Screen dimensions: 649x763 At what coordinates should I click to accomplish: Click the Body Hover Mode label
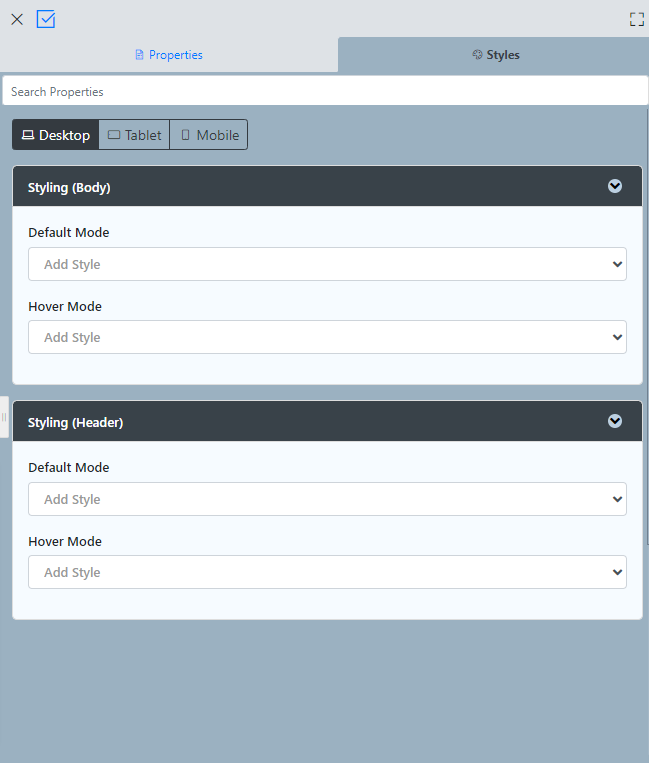[x=65, y=306]
